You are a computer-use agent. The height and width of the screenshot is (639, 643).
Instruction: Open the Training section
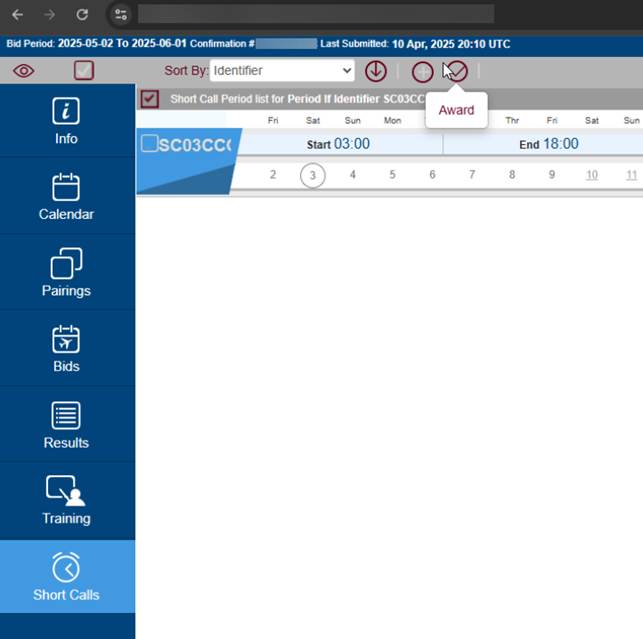[x=66, y=501]
